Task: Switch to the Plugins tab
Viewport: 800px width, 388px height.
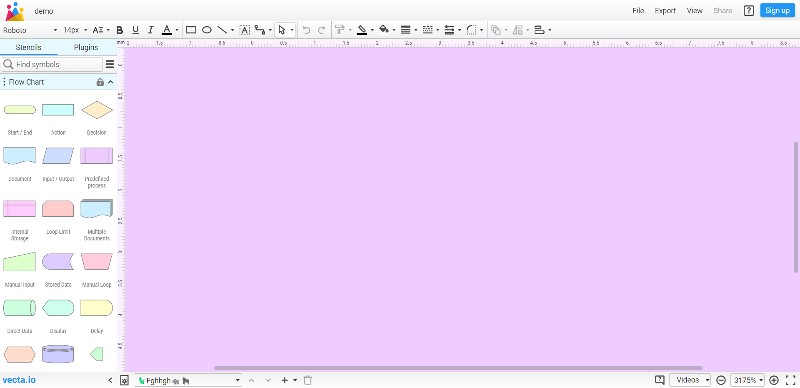Action: point(86,47)
